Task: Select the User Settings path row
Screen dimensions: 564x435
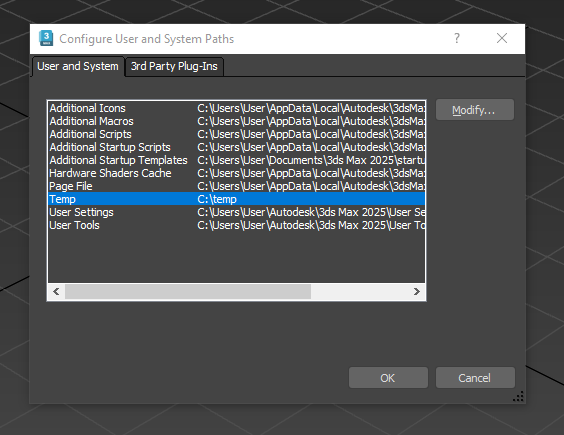Action: pyautogui.click(x=237, y=212)
